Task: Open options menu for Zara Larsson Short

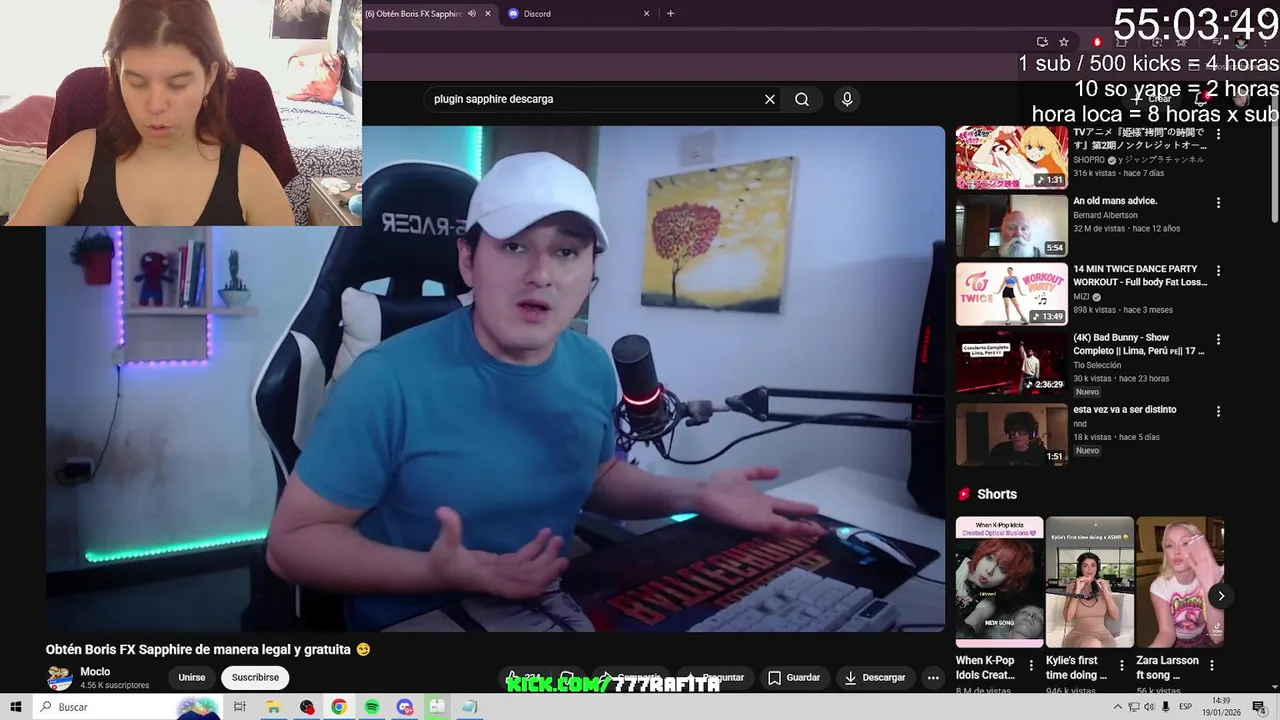Action: 1212,665
